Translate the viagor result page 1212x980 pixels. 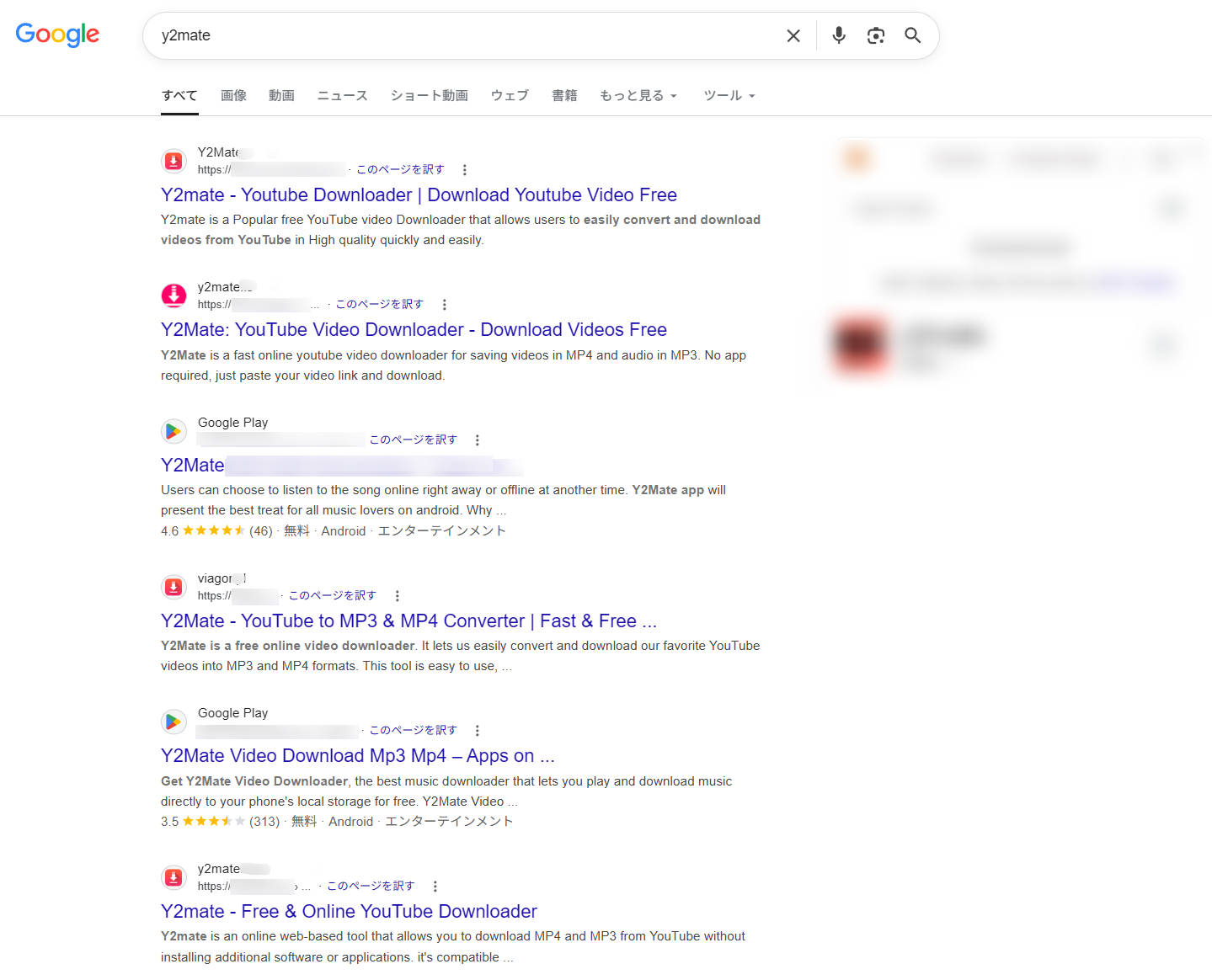332,595
